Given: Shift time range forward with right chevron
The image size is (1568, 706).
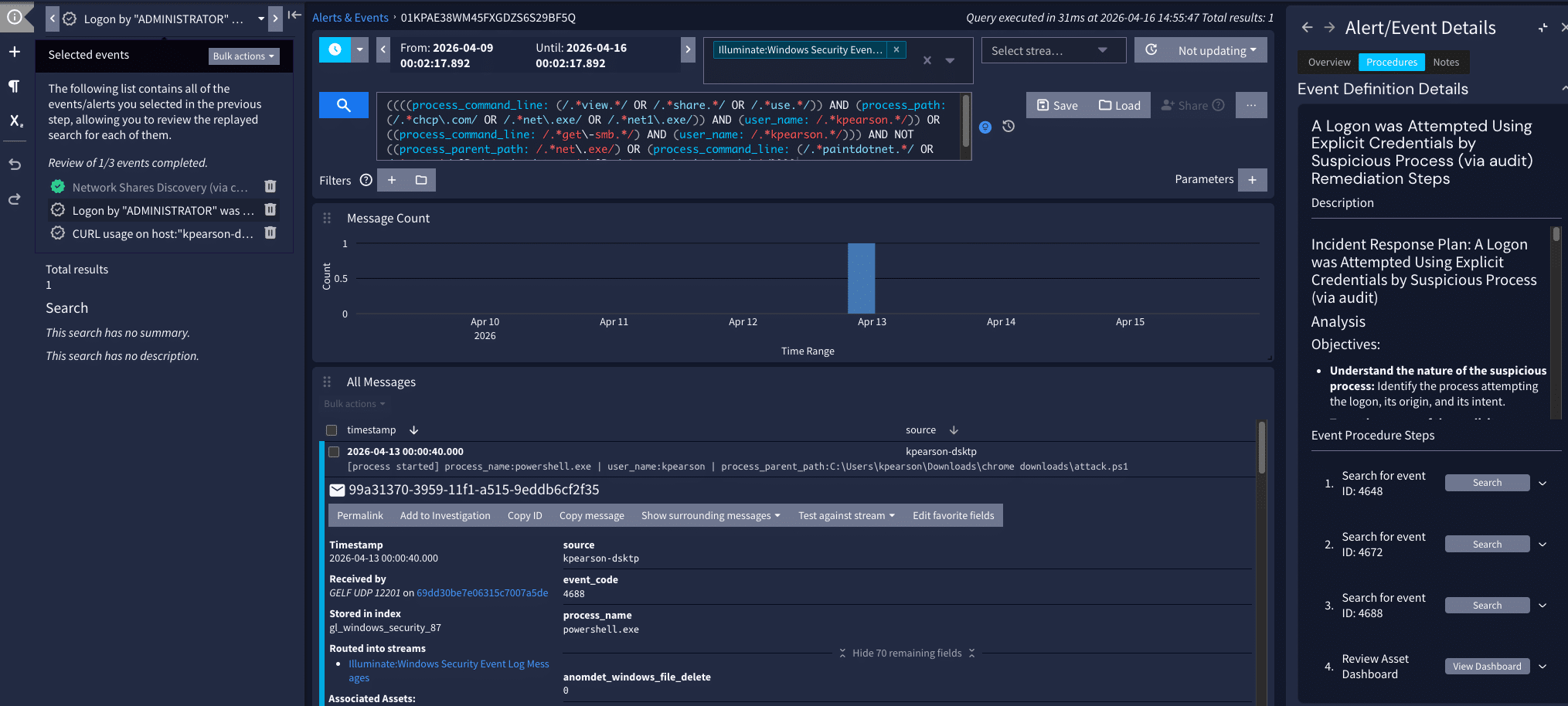Looking at the screenshot, I should coord(688,50).
